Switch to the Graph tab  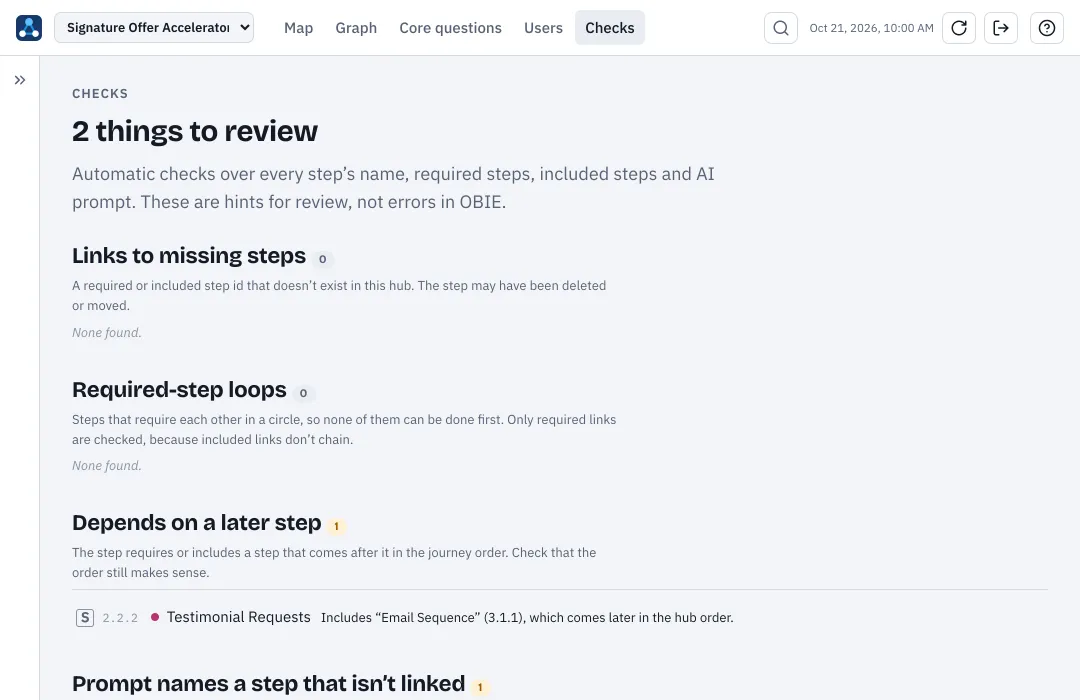[356, 28]
